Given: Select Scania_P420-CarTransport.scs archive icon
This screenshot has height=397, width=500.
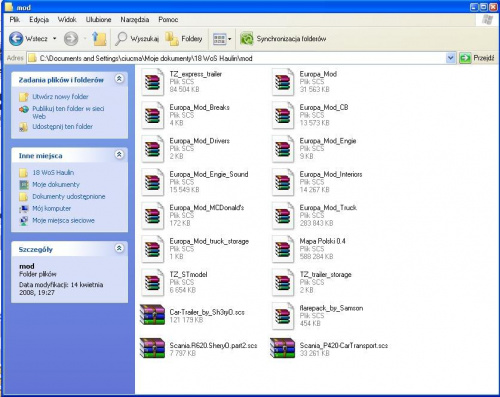Looking at the screenshot, I should [x=283, y=348].
